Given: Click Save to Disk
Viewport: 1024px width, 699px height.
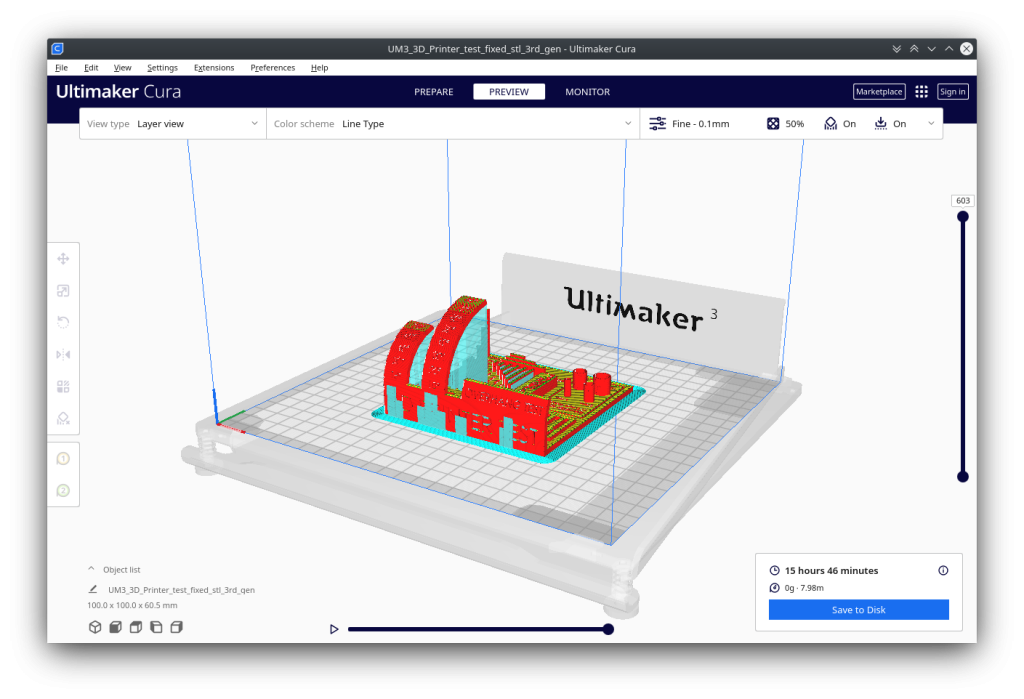Looking at the screenshot, I should coord(859,610).
